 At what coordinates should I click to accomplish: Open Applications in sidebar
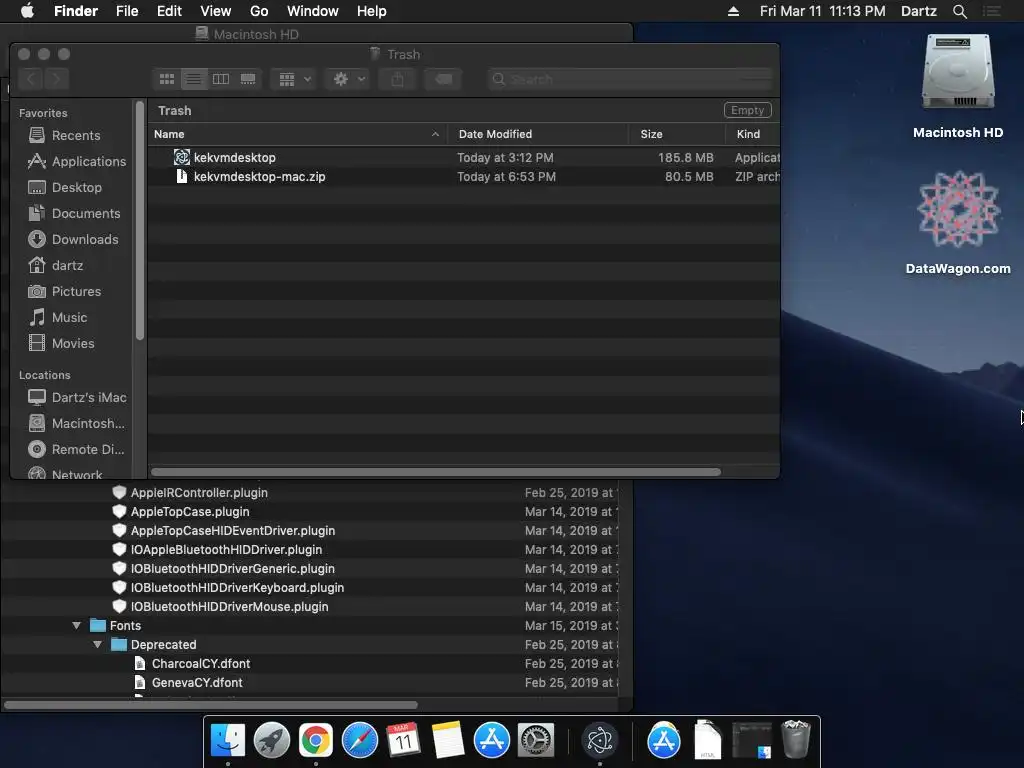coord(77,161)
